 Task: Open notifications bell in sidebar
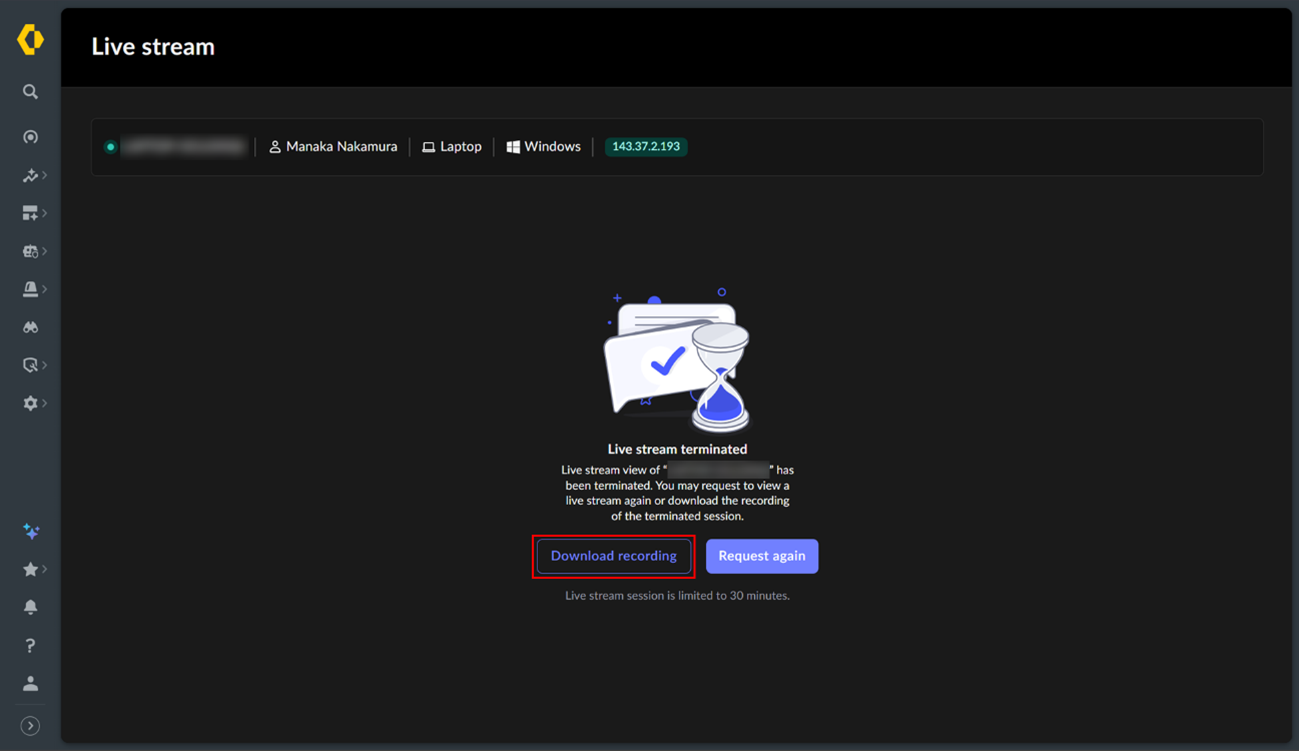coord(30,607)
